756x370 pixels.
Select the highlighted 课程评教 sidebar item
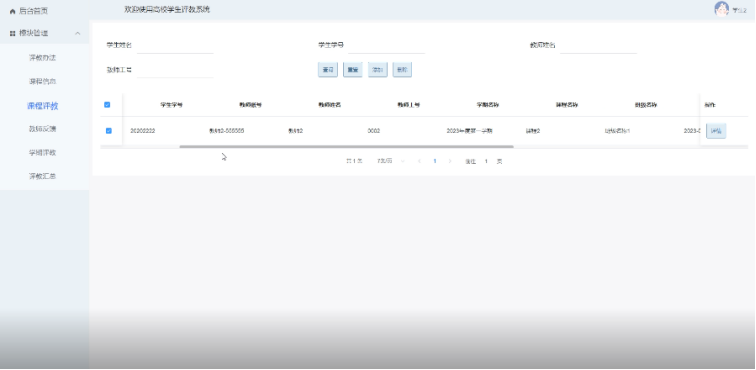click(42, 106)
